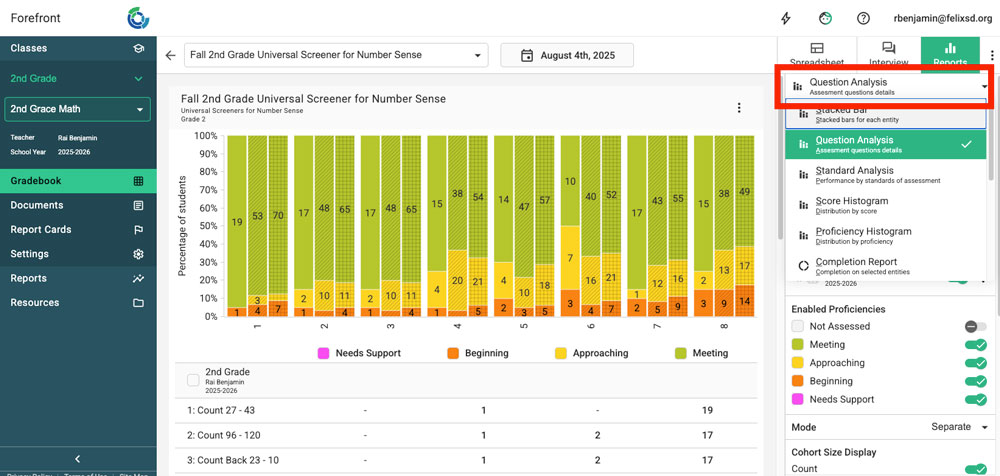Click the 'Enabled Proficiencies' heading
The width and height of the screenshot is (1000, 476).
pos(839,309)
